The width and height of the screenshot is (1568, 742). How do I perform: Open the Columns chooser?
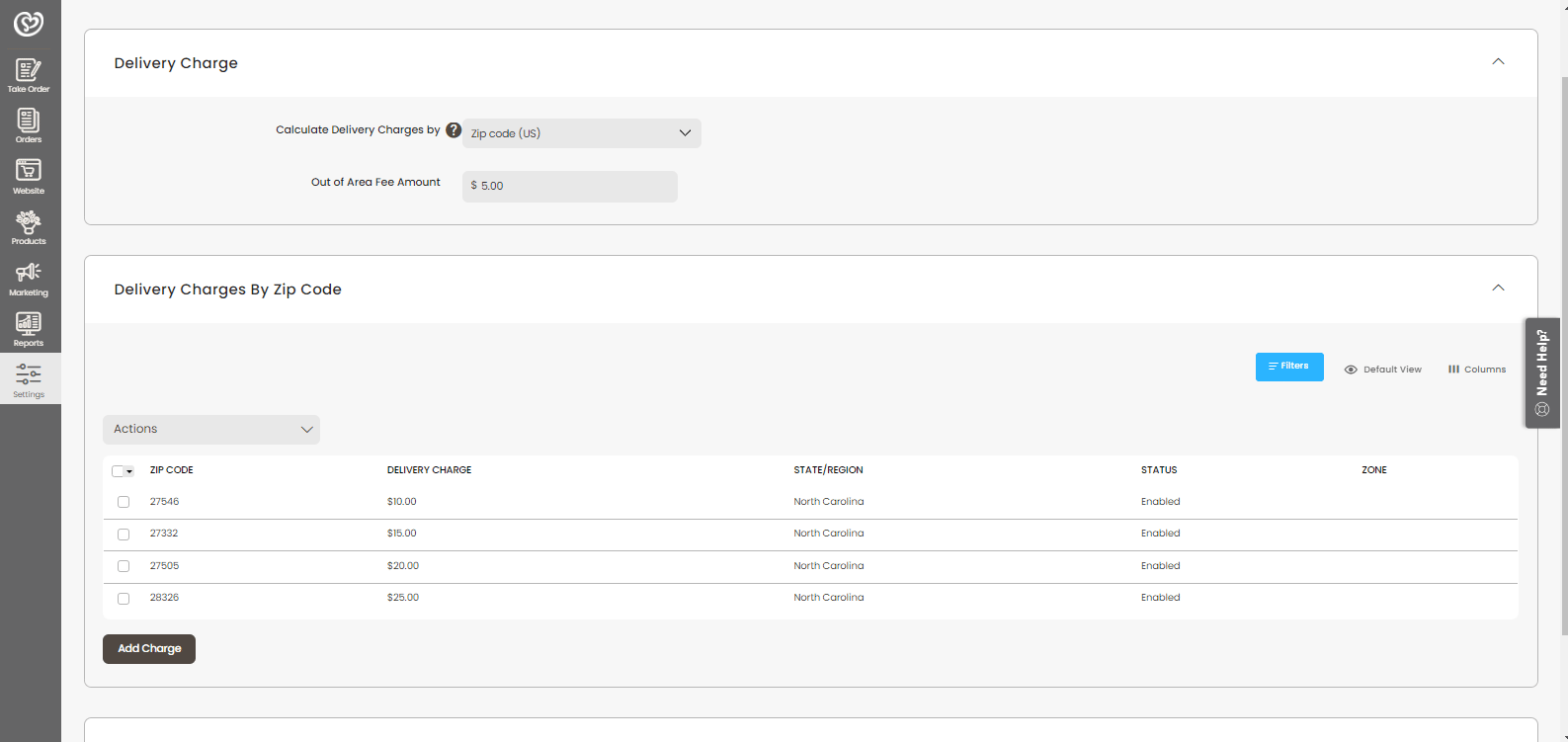(x=1477, y=370)
